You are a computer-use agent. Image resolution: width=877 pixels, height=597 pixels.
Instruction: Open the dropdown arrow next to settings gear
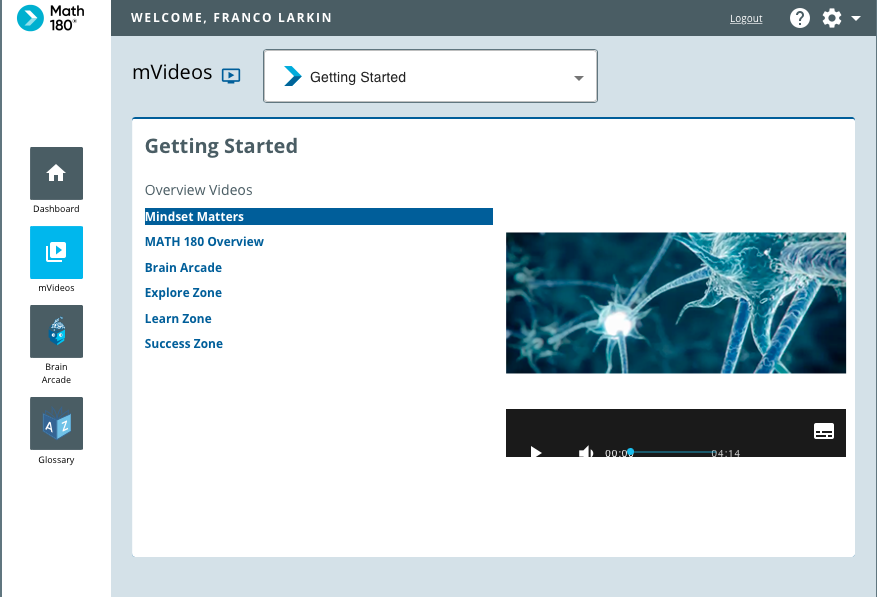[x=856, y=18]
